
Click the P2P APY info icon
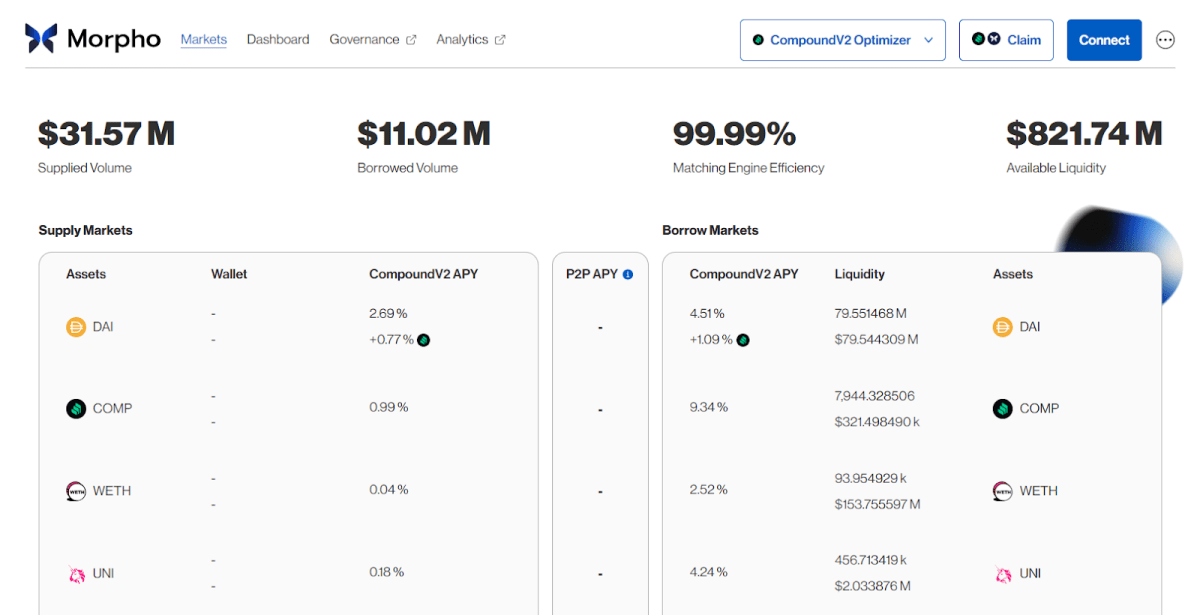[x=628, y=274]
